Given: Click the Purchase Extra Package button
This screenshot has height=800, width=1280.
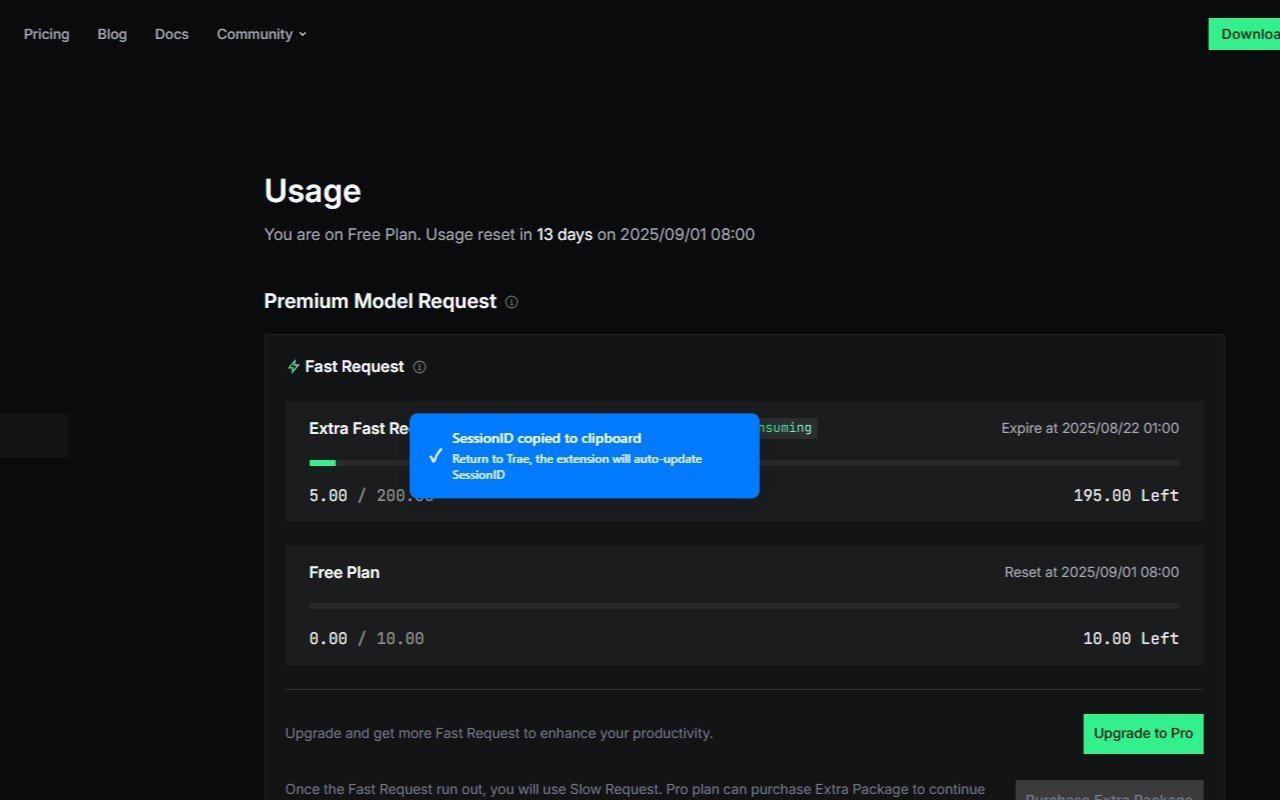Looking at the screenshot, I should [1109, 792].
